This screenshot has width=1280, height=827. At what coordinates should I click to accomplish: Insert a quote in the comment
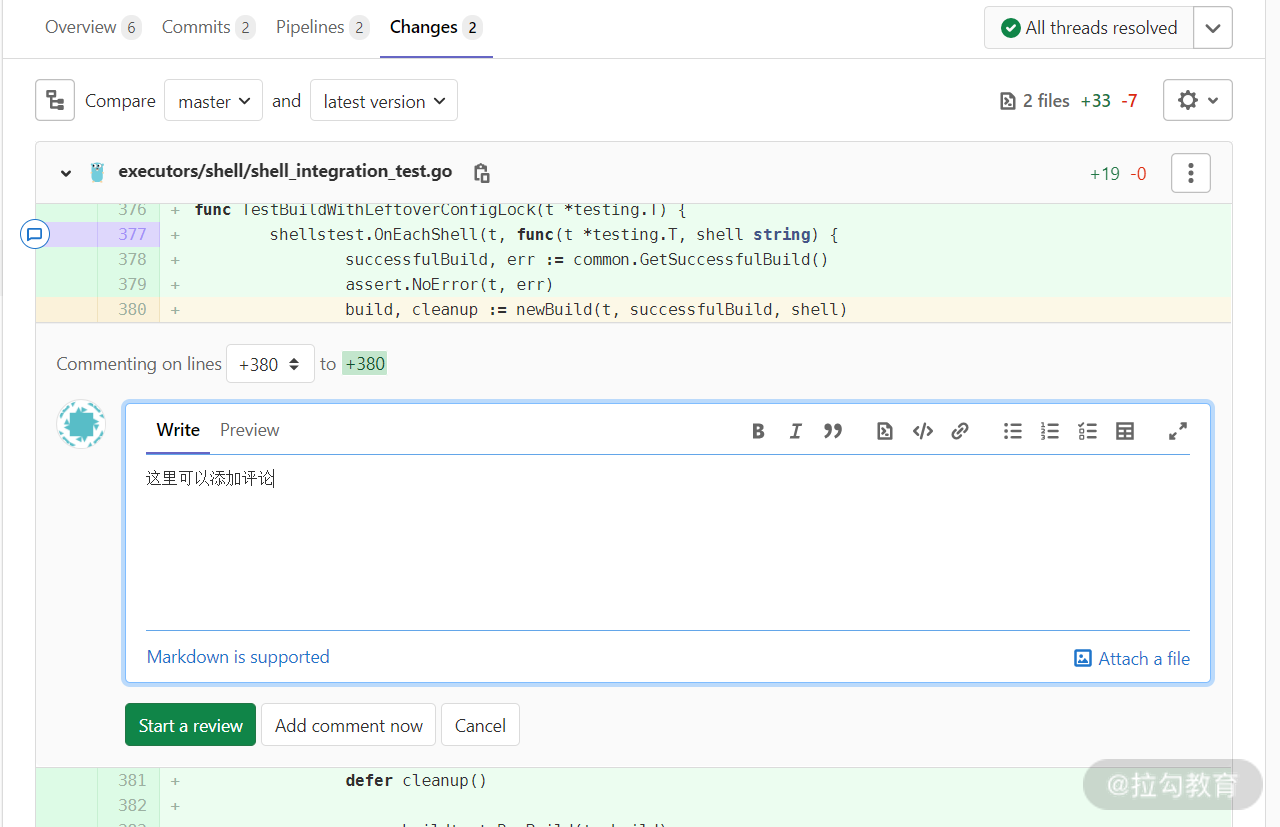click(x=832, y=431)
